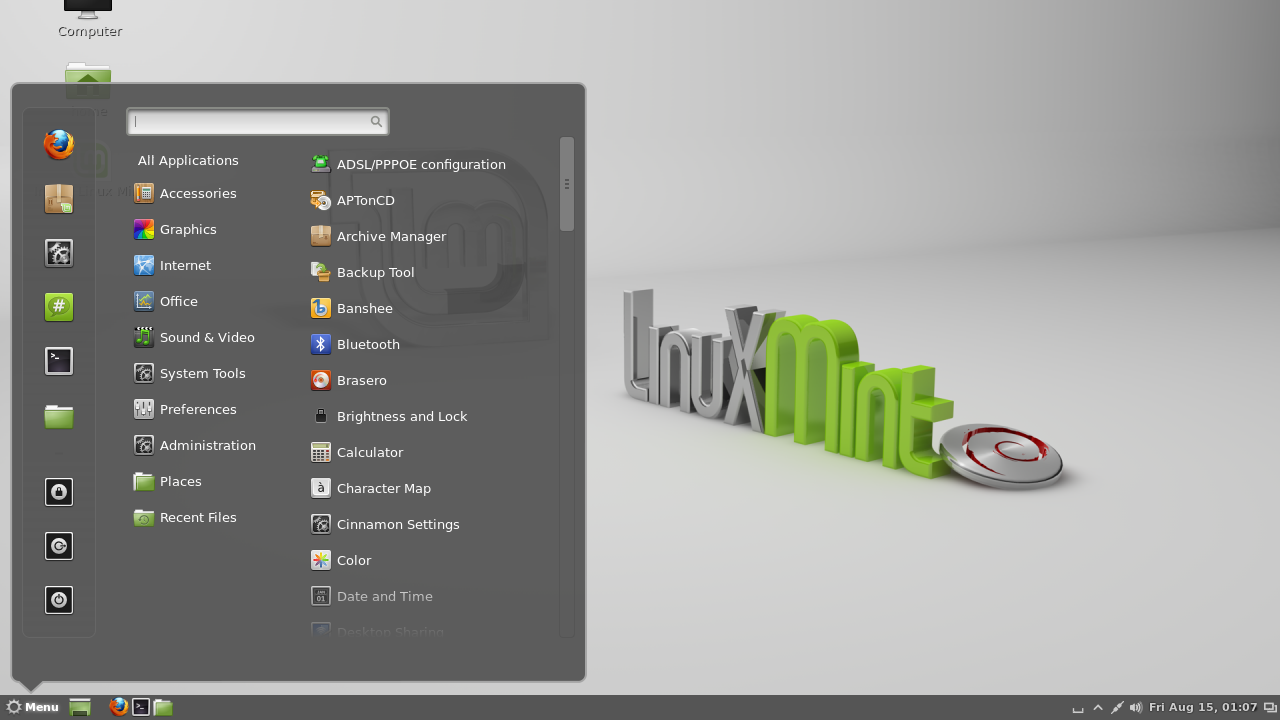1280x720 pixels.
Task: Click the Menu button on panel
Action: [33, 707]
